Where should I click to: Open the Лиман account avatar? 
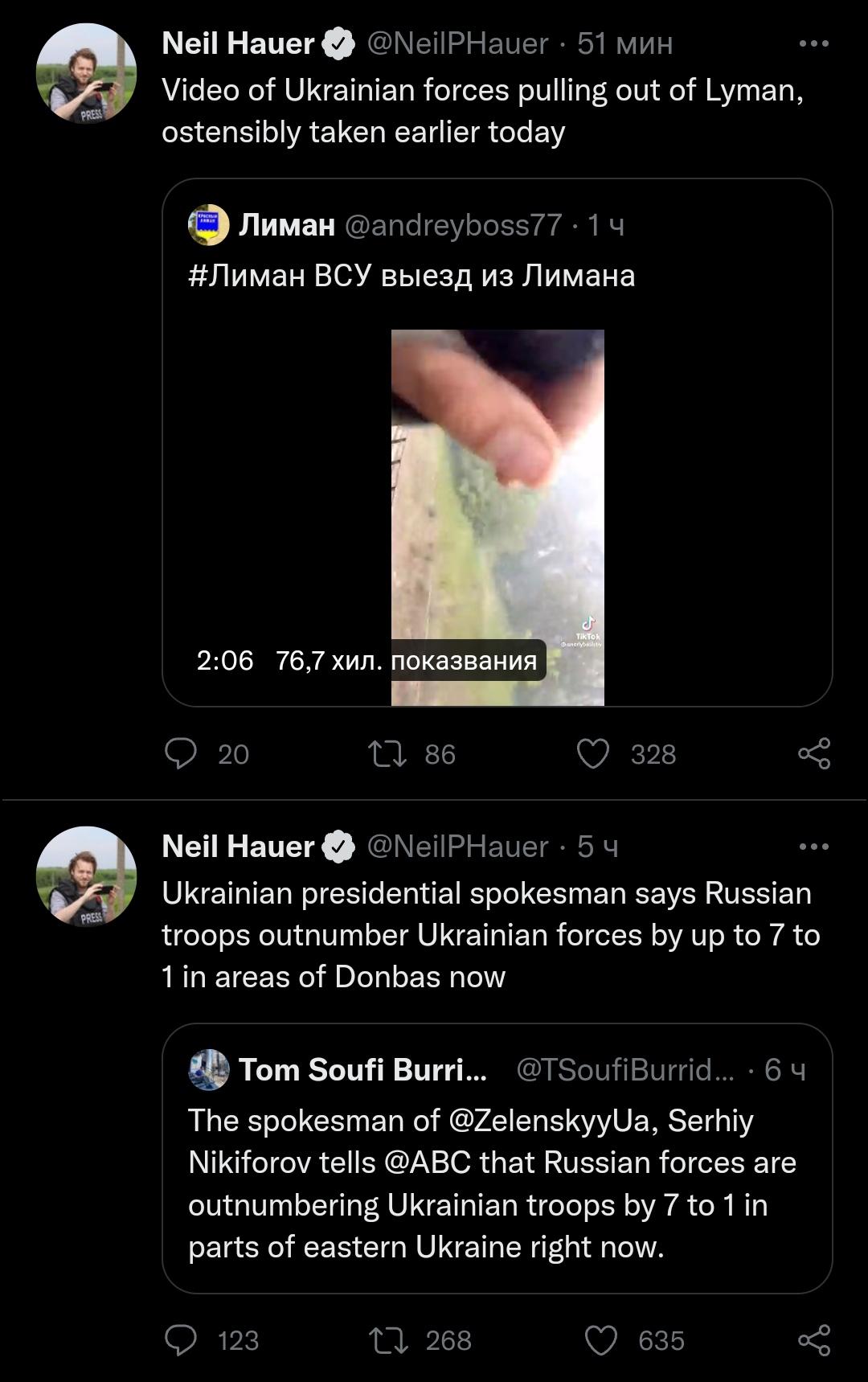tap(209, 225)
